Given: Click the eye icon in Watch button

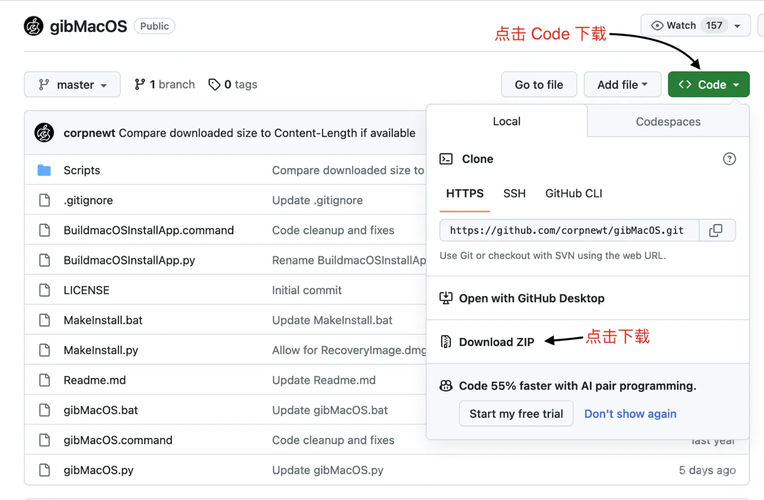Looking at the screenshot, I should point(657,25).
